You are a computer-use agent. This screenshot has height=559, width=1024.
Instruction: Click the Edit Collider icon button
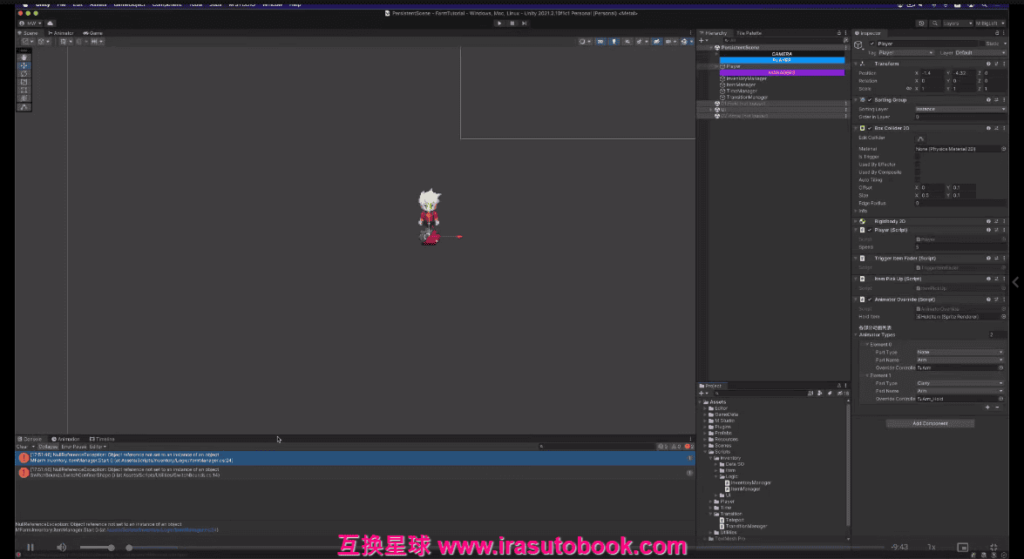pos(920,138)
